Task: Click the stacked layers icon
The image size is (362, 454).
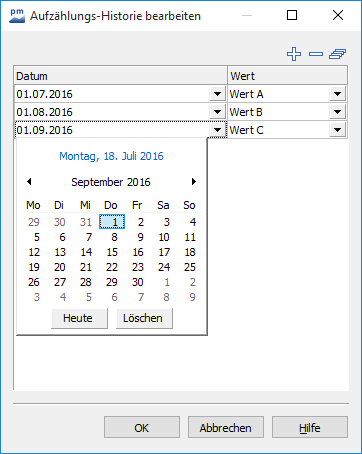Action: click(x=338, y=54)
